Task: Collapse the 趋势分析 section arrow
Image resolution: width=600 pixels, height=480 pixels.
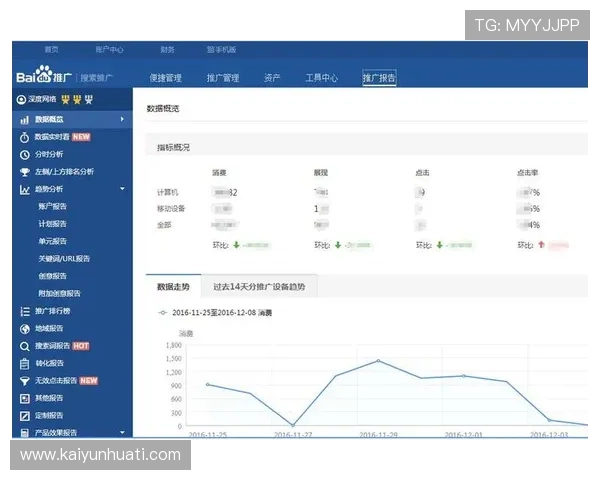Action: point(122,189)
